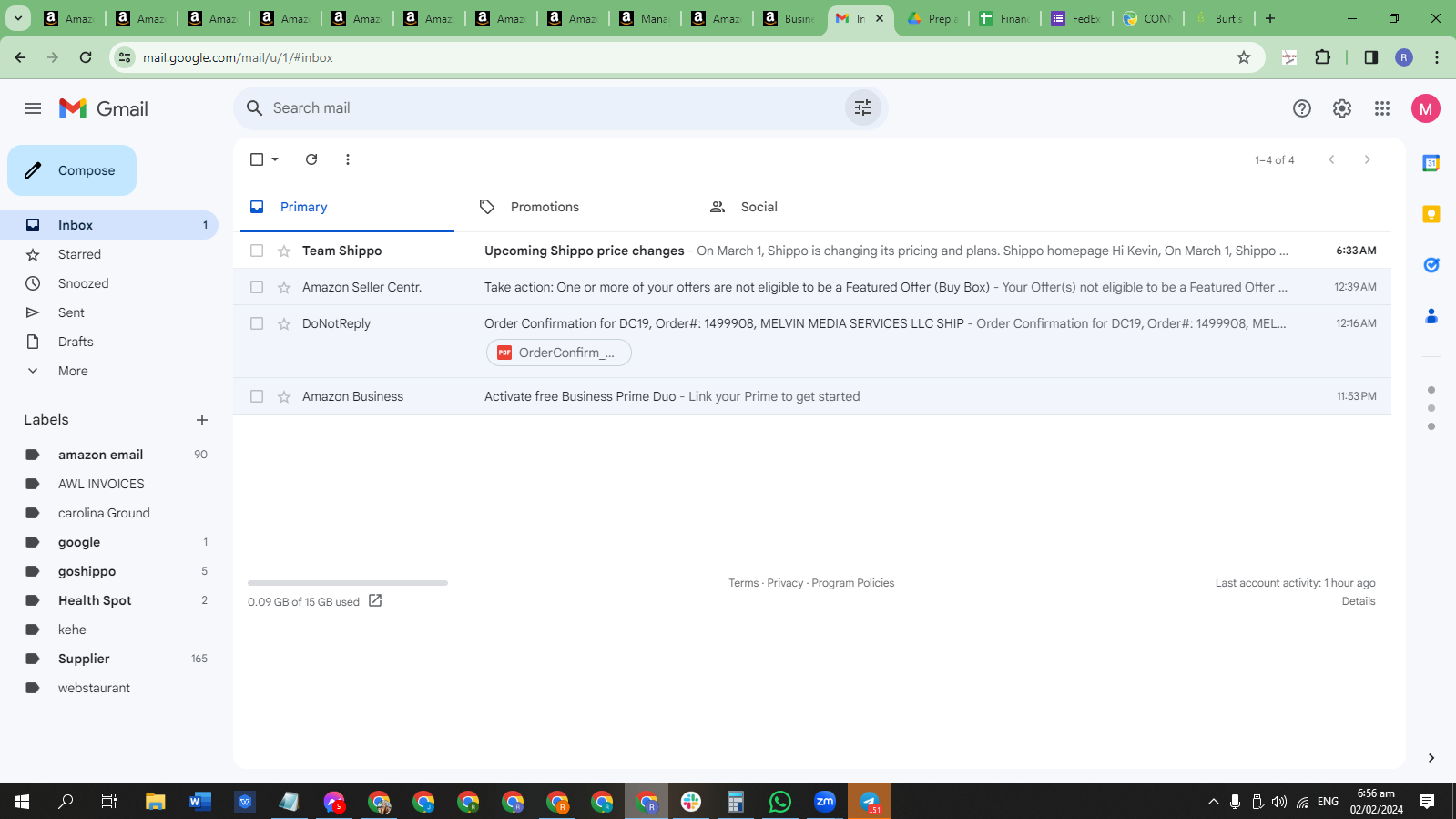Open the Upcoming Shippo price changes email
Viewport: 1456px width, 819px height.
pos(812,251)
